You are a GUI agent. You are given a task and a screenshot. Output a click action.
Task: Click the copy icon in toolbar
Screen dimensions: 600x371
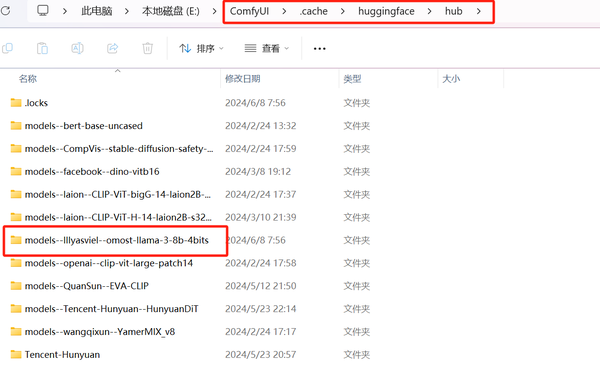8,49
